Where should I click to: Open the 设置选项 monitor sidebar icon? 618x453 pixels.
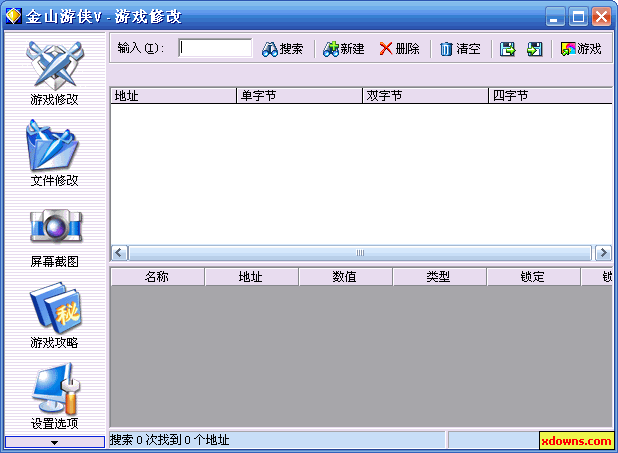pyautogui.click(x=55, y=396)
